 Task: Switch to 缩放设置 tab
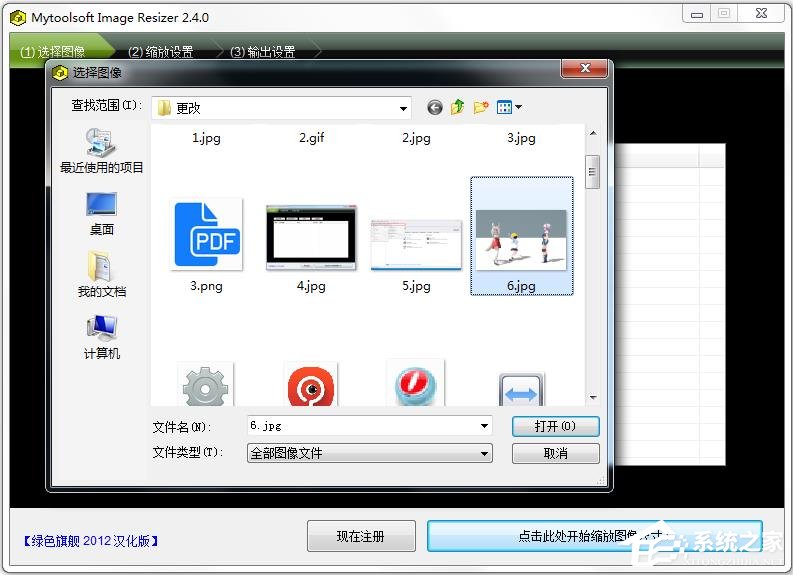(x=160, y=52)
